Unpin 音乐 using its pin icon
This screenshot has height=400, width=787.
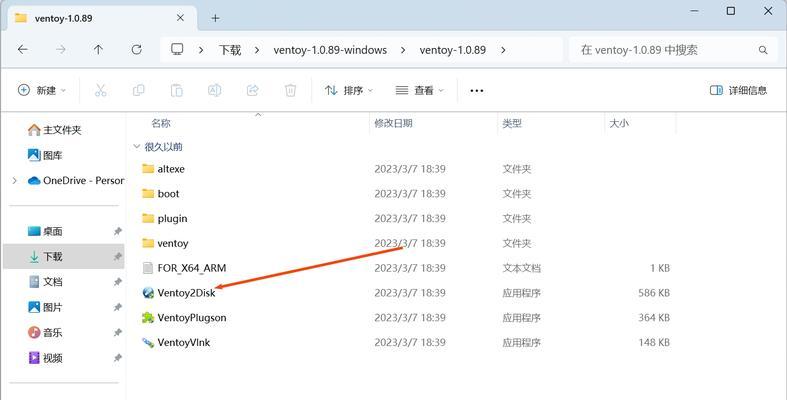(x=117, y=332)
